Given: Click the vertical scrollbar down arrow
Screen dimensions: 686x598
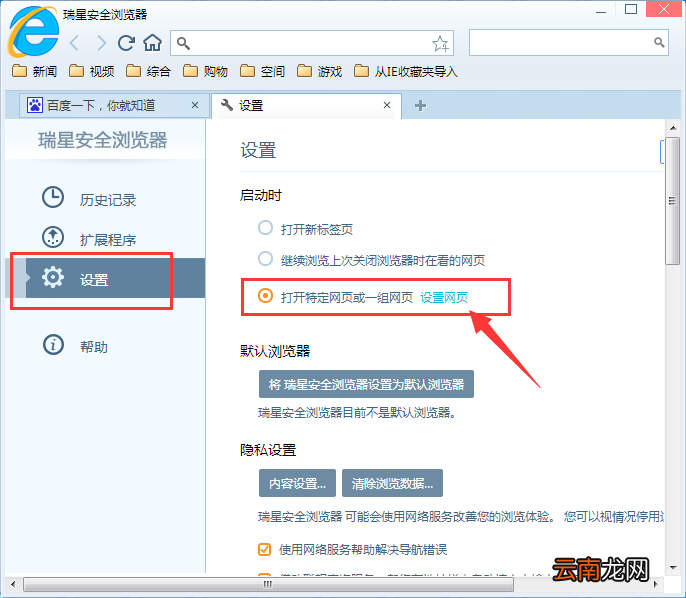Looking at the screenshot, I should [x=672, y=568].
